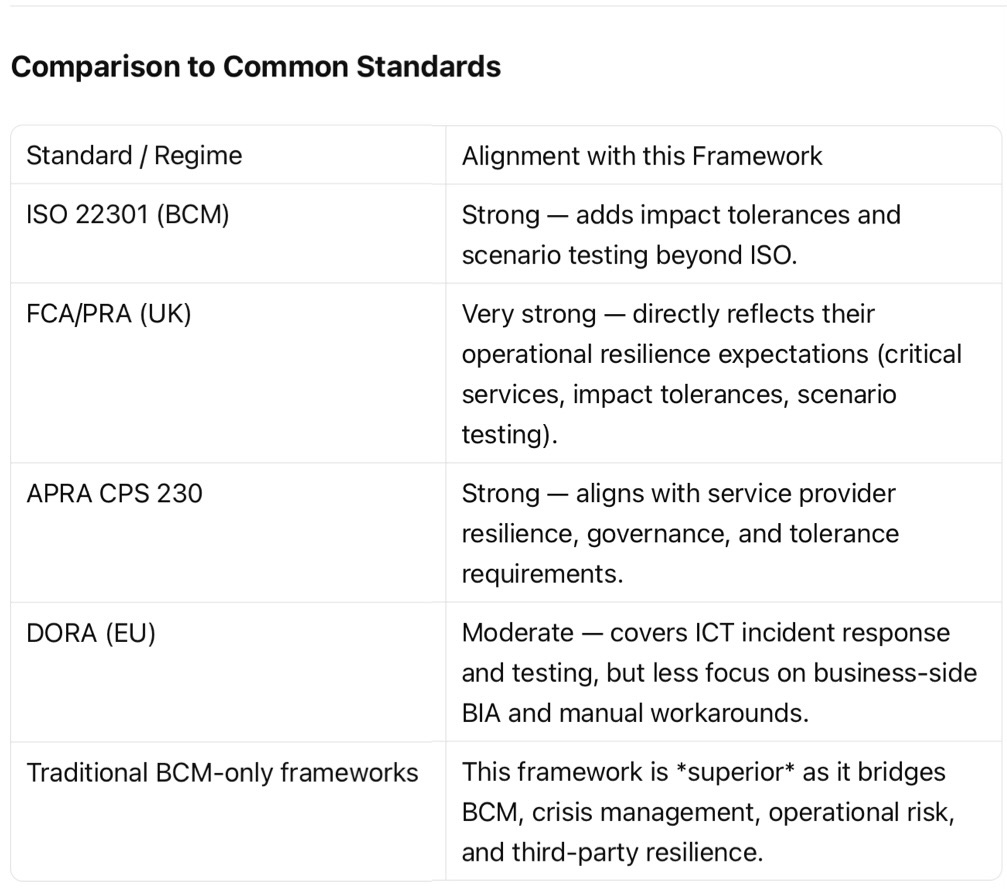The image size is (1007, 889).
Task: Click the word 'requirements.' in the APRA row
Action: point(541,574)
